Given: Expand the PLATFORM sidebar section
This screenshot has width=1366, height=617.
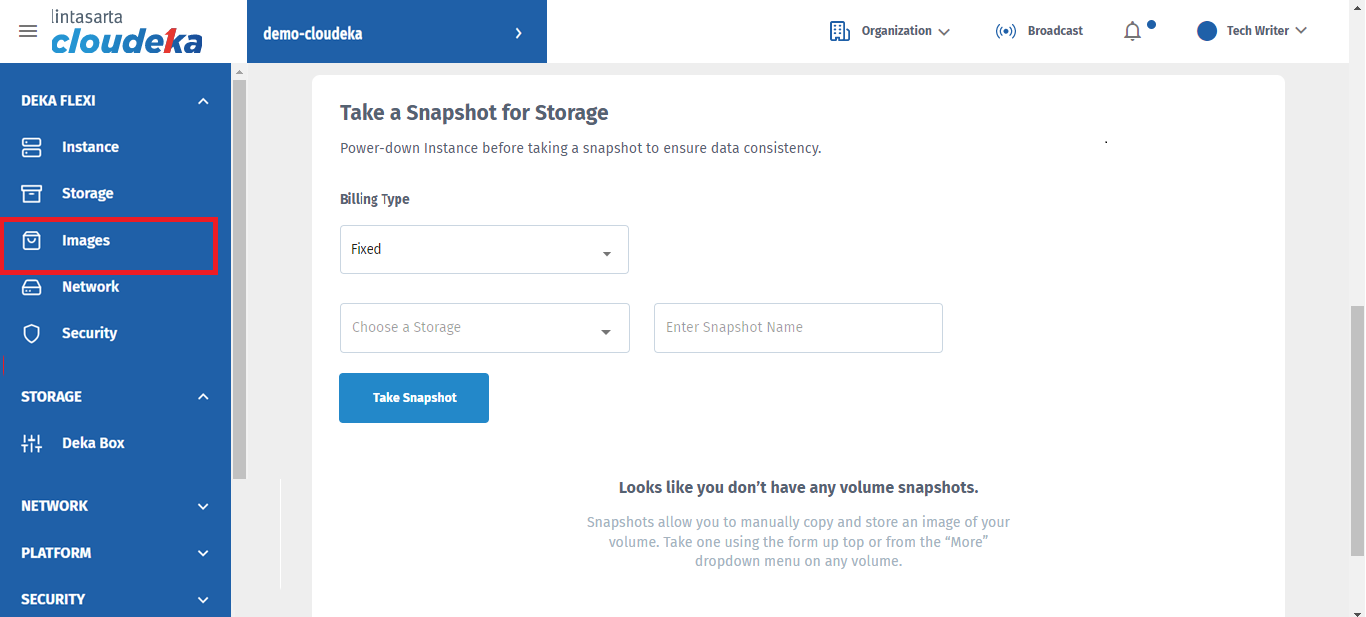Looking at the screenshot, I should click(x=203, y=553).
